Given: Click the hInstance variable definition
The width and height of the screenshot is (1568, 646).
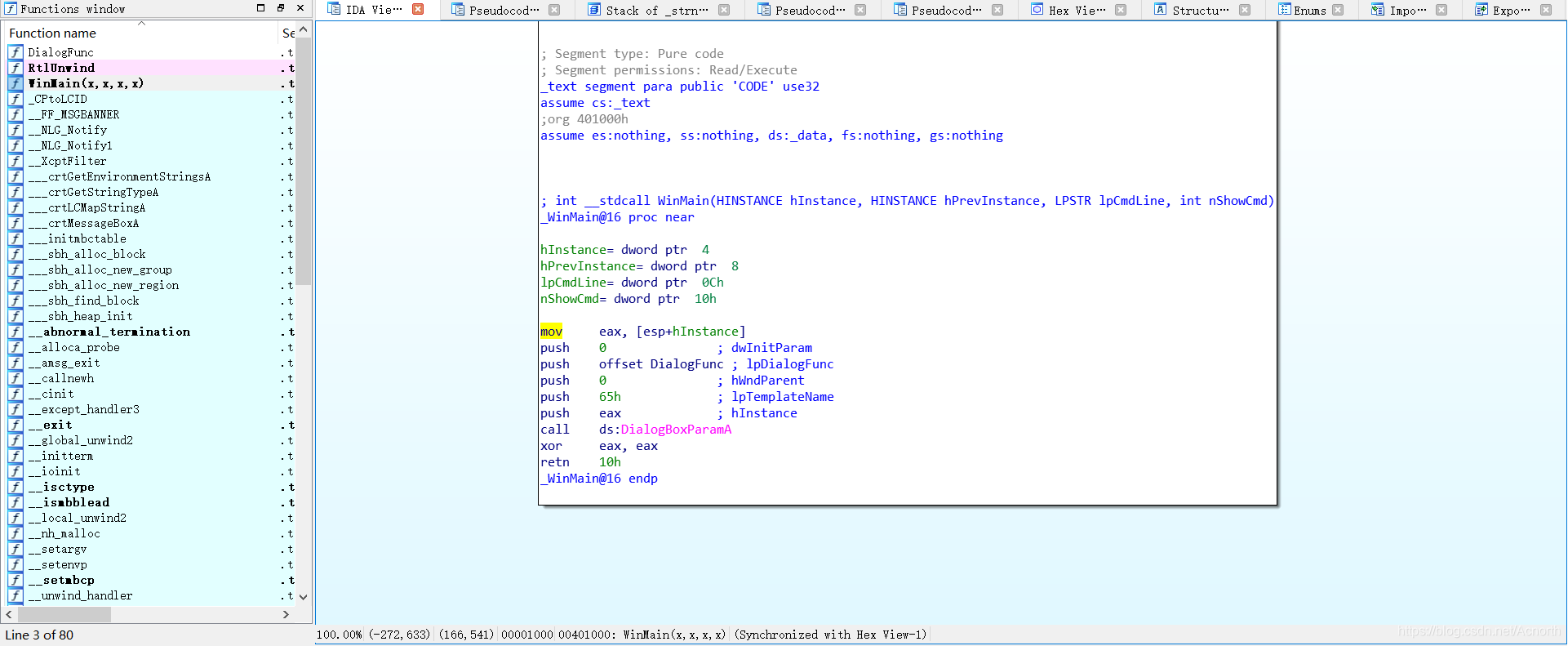Looking at the screenshot, I should click(x=624, y=250).
